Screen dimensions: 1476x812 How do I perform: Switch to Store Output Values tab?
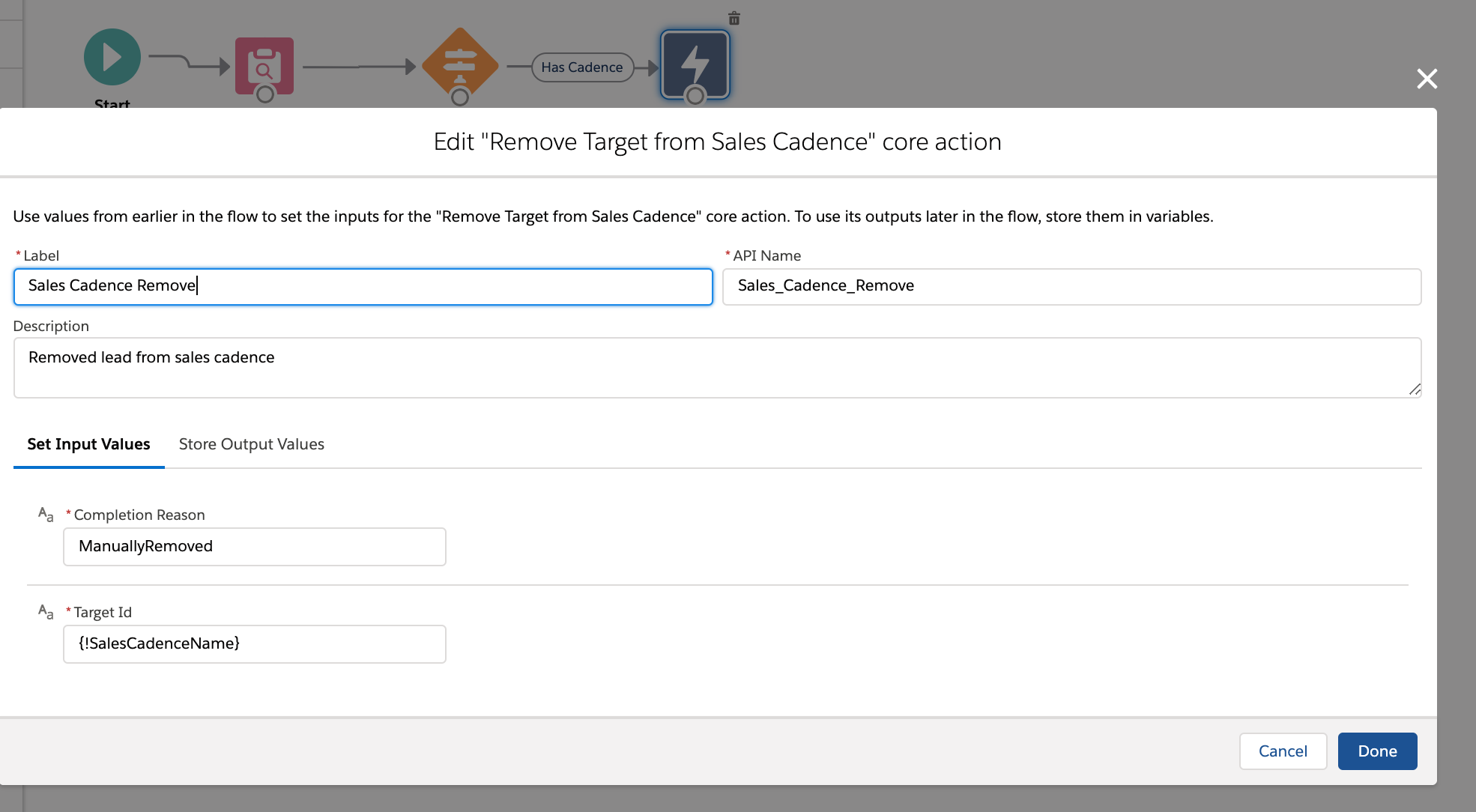pyautogui.click(x=252, y=444)
